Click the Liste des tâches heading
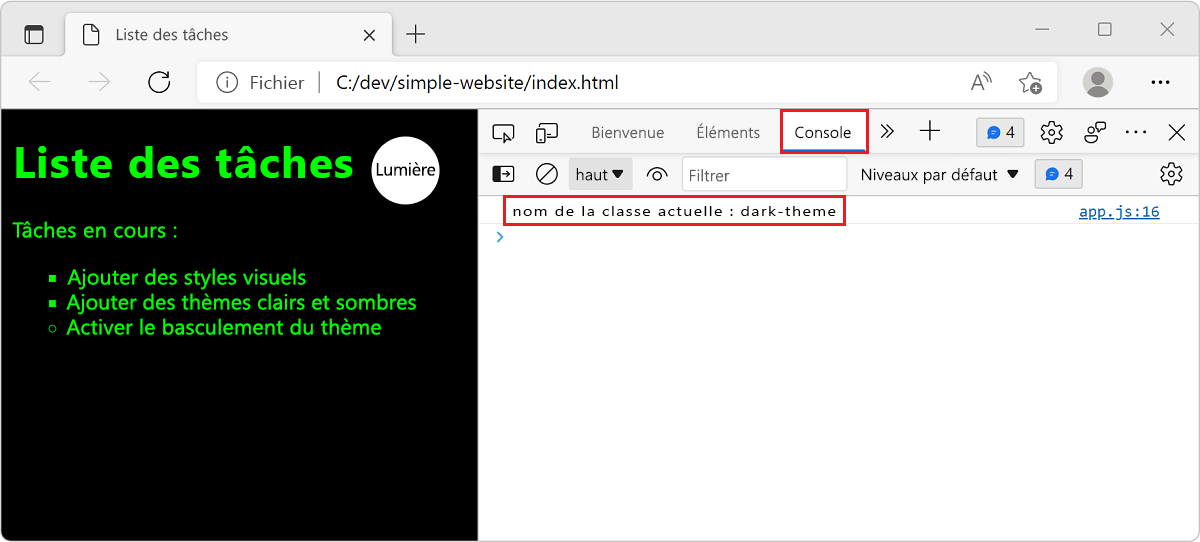Image resolution: width=1200 pixels, height=542 pixels. coord(183,163)
